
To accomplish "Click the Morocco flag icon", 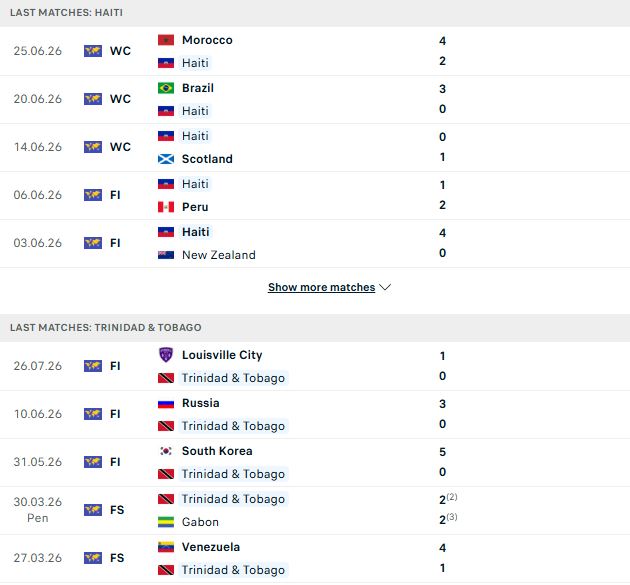I will (166, 40).
